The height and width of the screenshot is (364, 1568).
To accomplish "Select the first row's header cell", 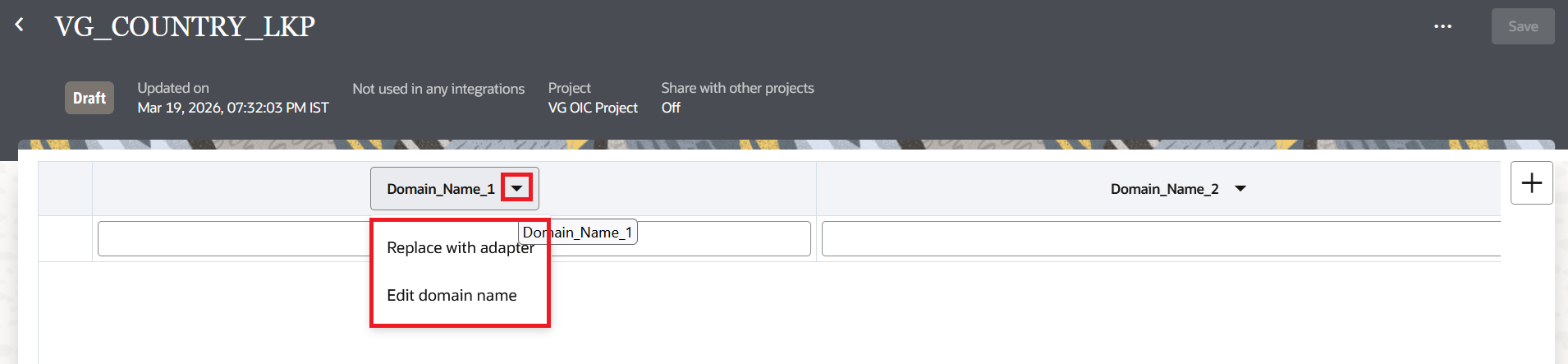I will tap(65, 239).
